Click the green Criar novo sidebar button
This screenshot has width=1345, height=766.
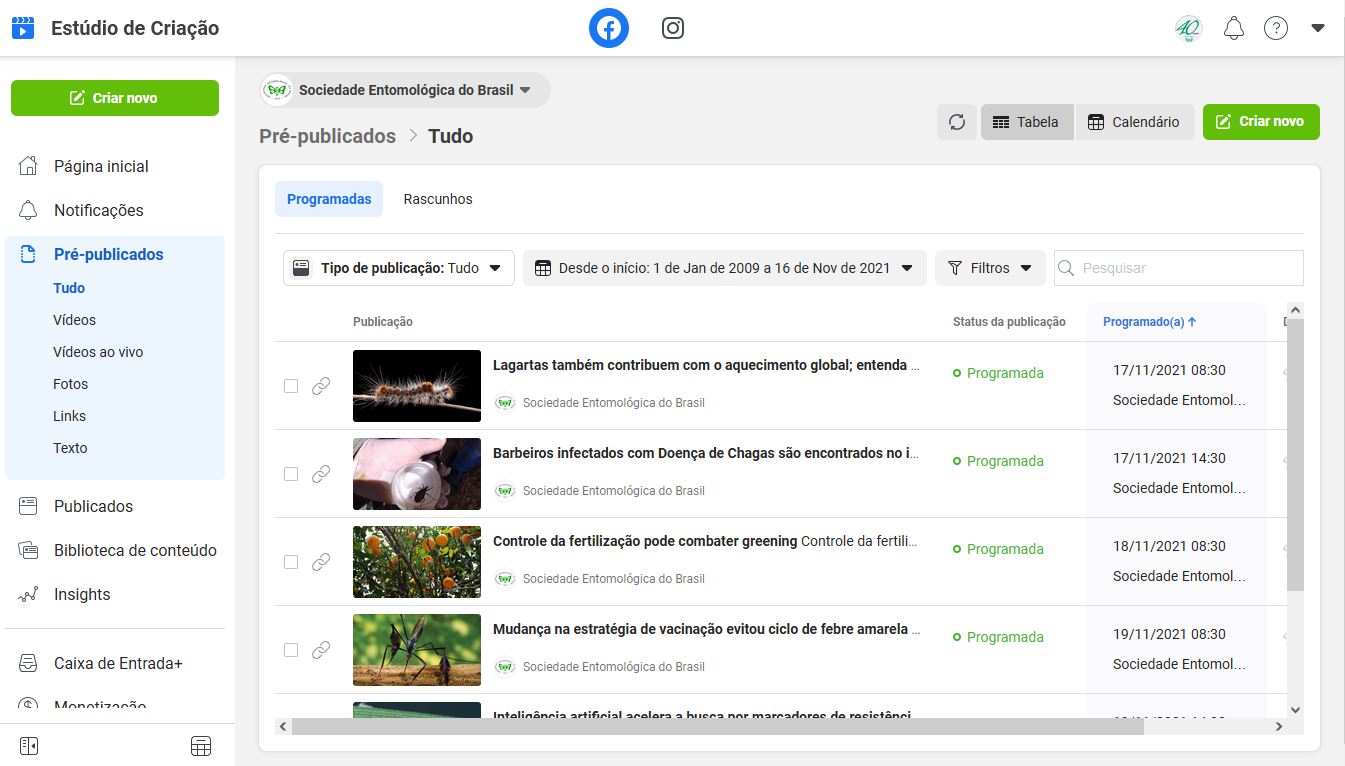[x=115, y=98]
